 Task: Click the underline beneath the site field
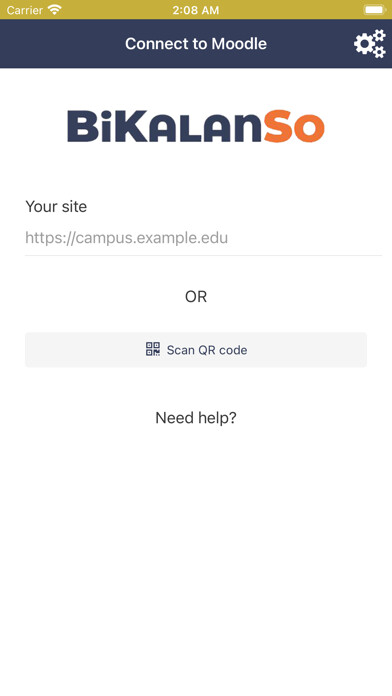coord(203,255)
